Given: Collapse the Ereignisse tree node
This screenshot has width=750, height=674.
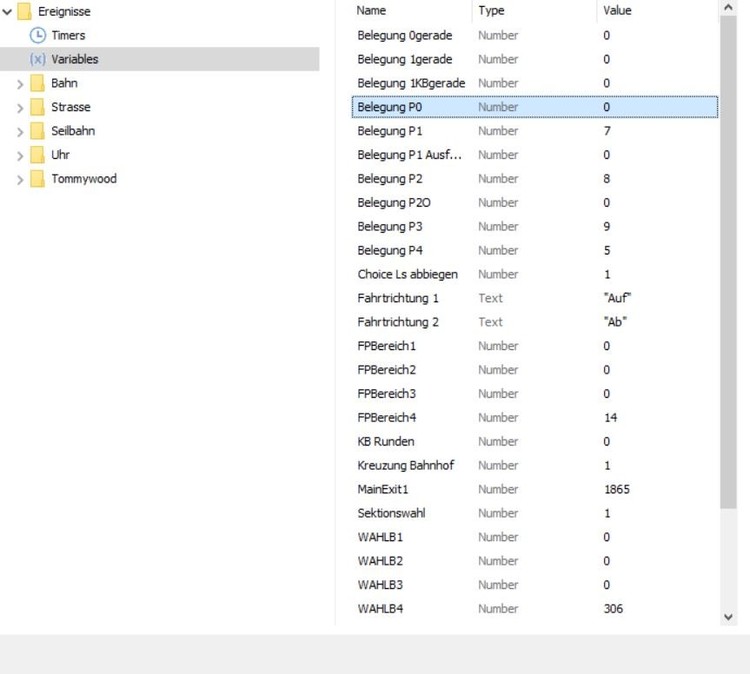Looking at the screenshot, I should click(7, 12).
